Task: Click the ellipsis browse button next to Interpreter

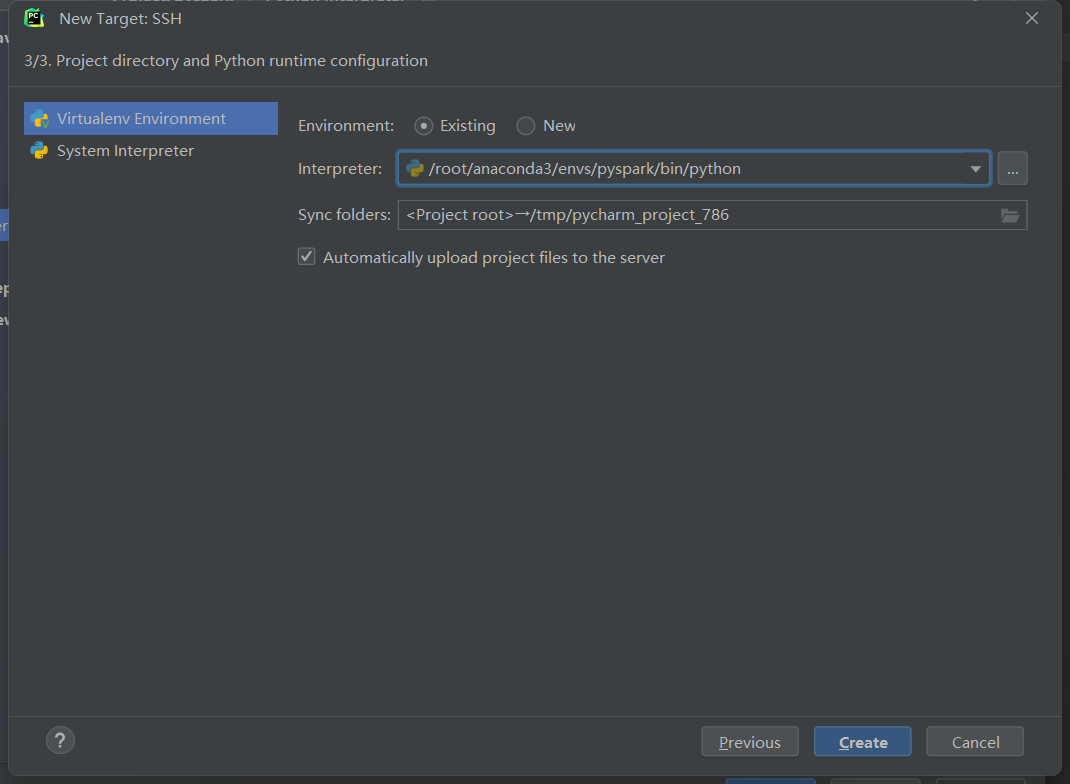Action: (1012, 169)
